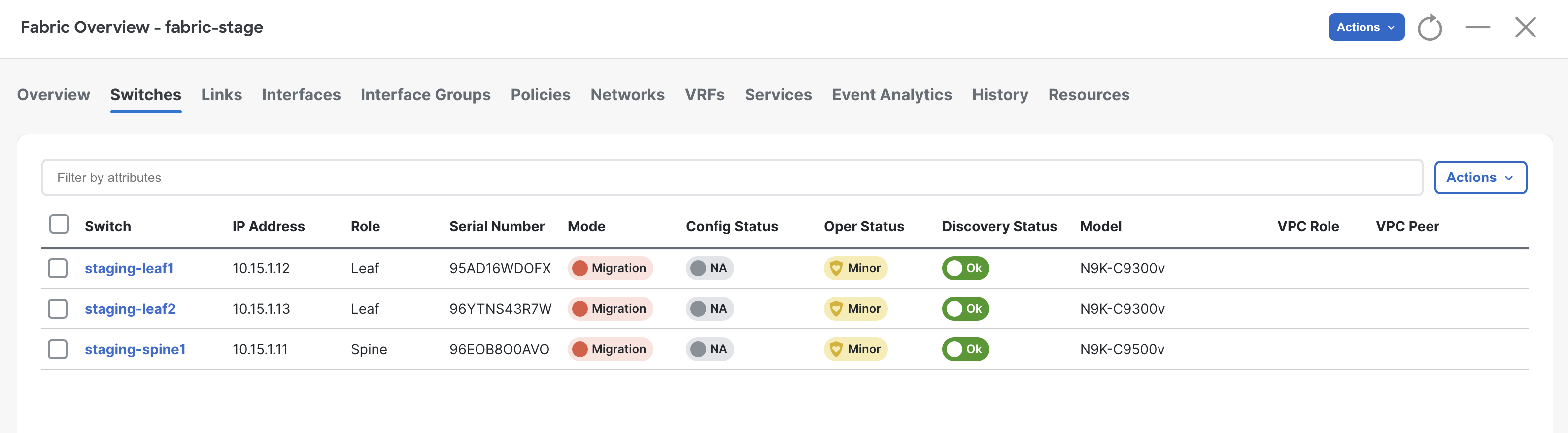Select the Switches tab
This screenshot has height=433, width=1568.
[145, 94]
